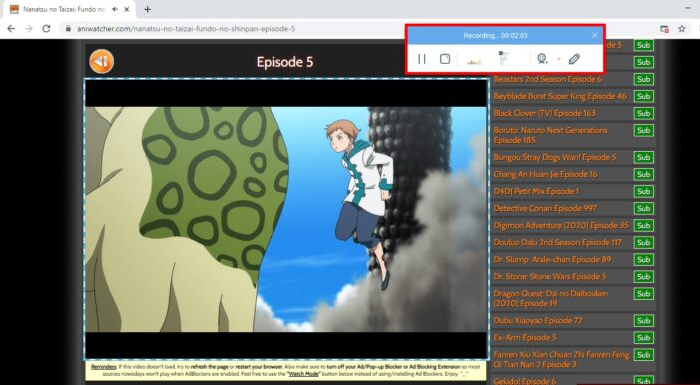Click Sub badge next to Dr. Slump
Viewport: 700px width, 385px height.
coord(643,259)
